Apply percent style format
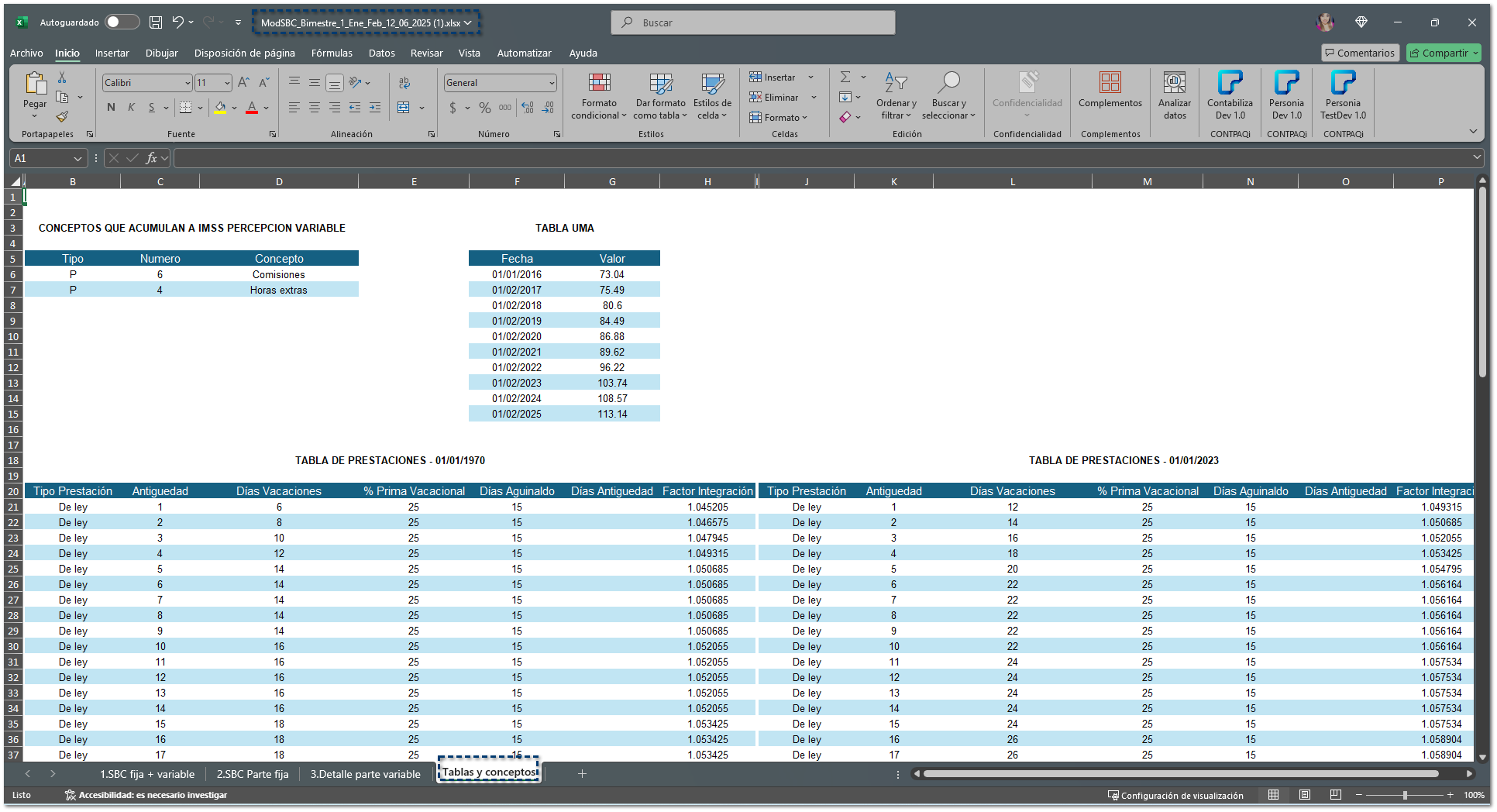The image size is (1497, 812). pyautogui.click(x=485, y=108)
